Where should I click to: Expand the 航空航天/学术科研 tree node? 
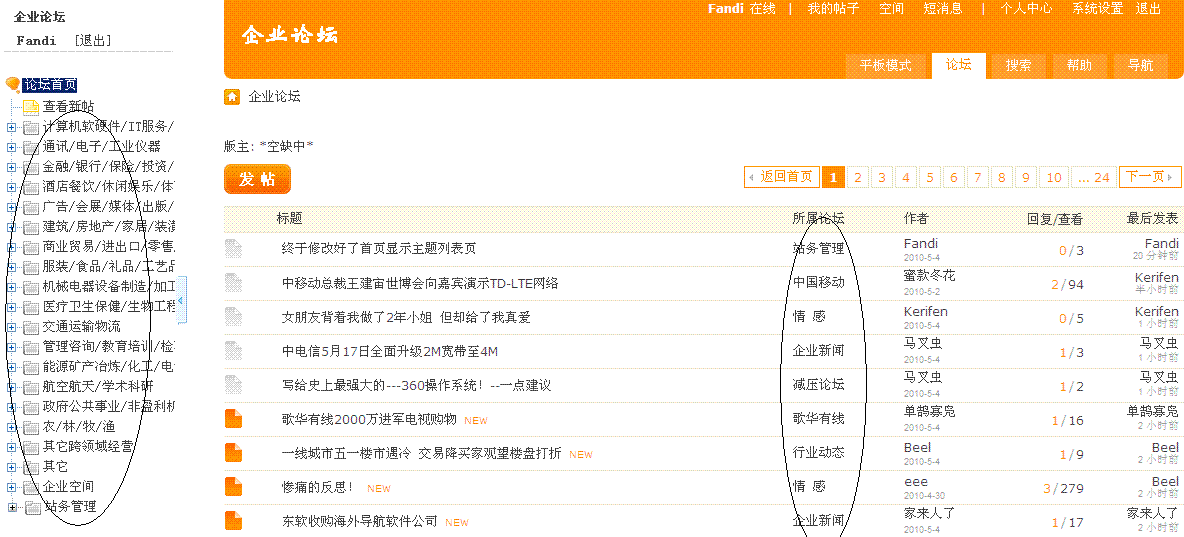point(11,387)
